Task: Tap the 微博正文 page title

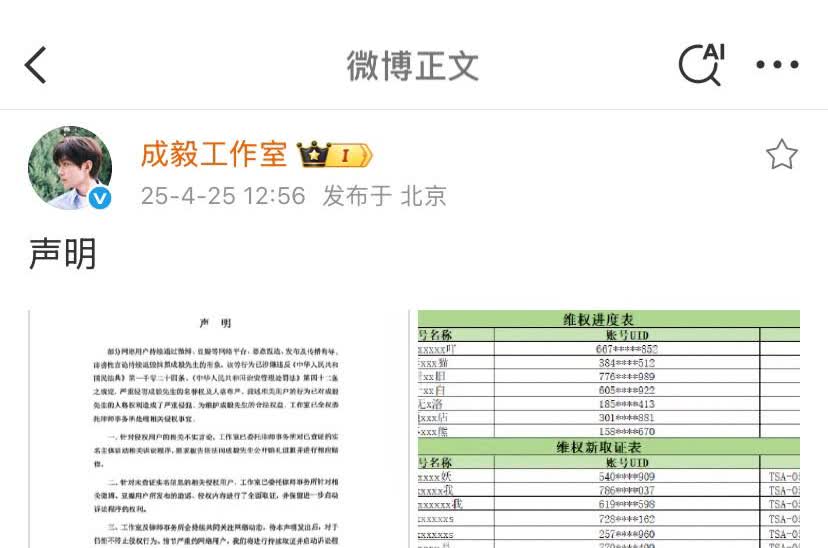Action: [x=412, y=65]
